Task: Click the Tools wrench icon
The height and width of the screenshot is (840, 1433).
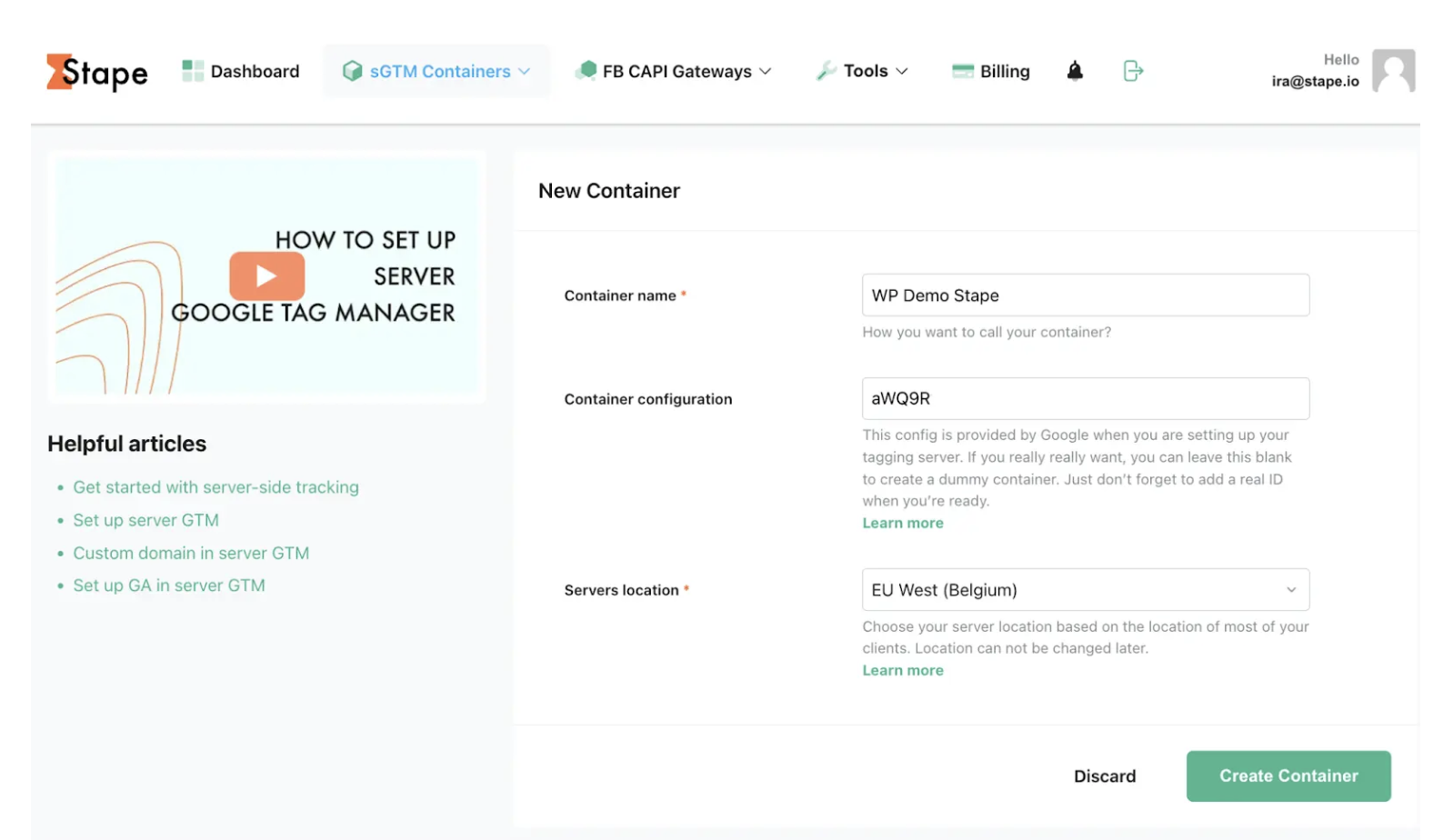Action: [826, 71]
